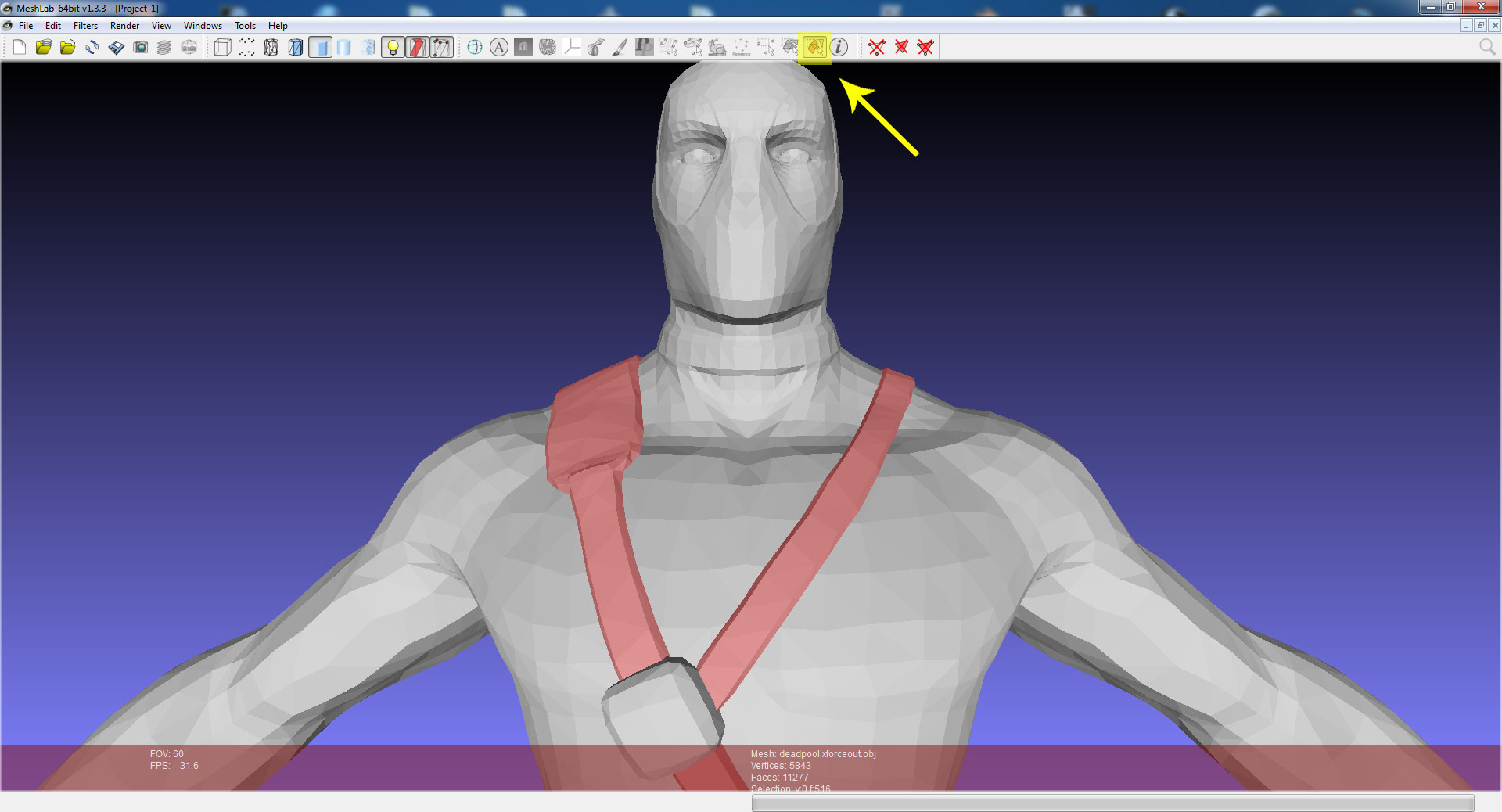This screenshot has width=1502, height=812.
Task: Click the grey building image icon
Action: 523,48
